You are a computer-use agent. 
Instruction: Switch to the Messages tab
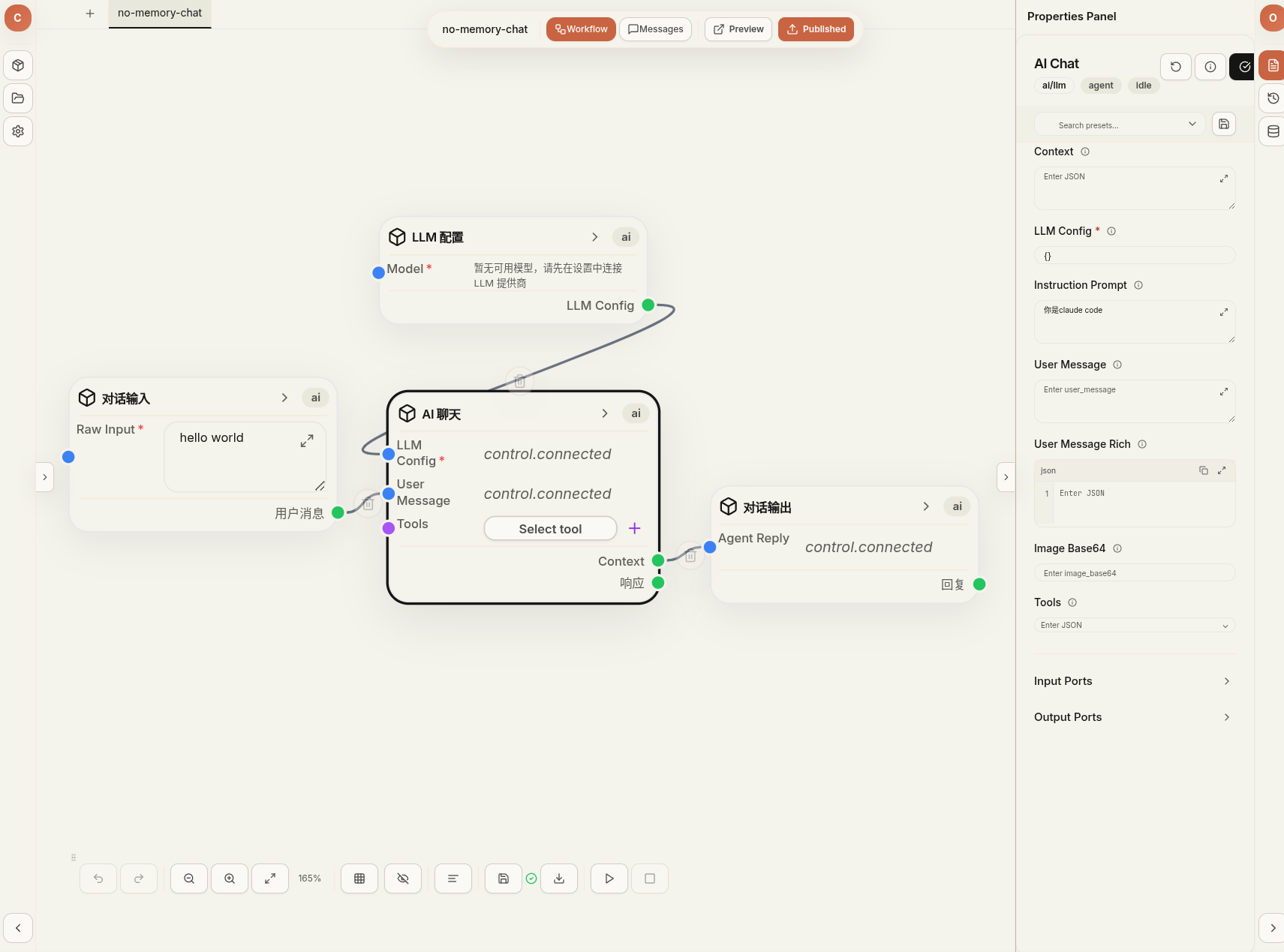[x=655, y=29]
